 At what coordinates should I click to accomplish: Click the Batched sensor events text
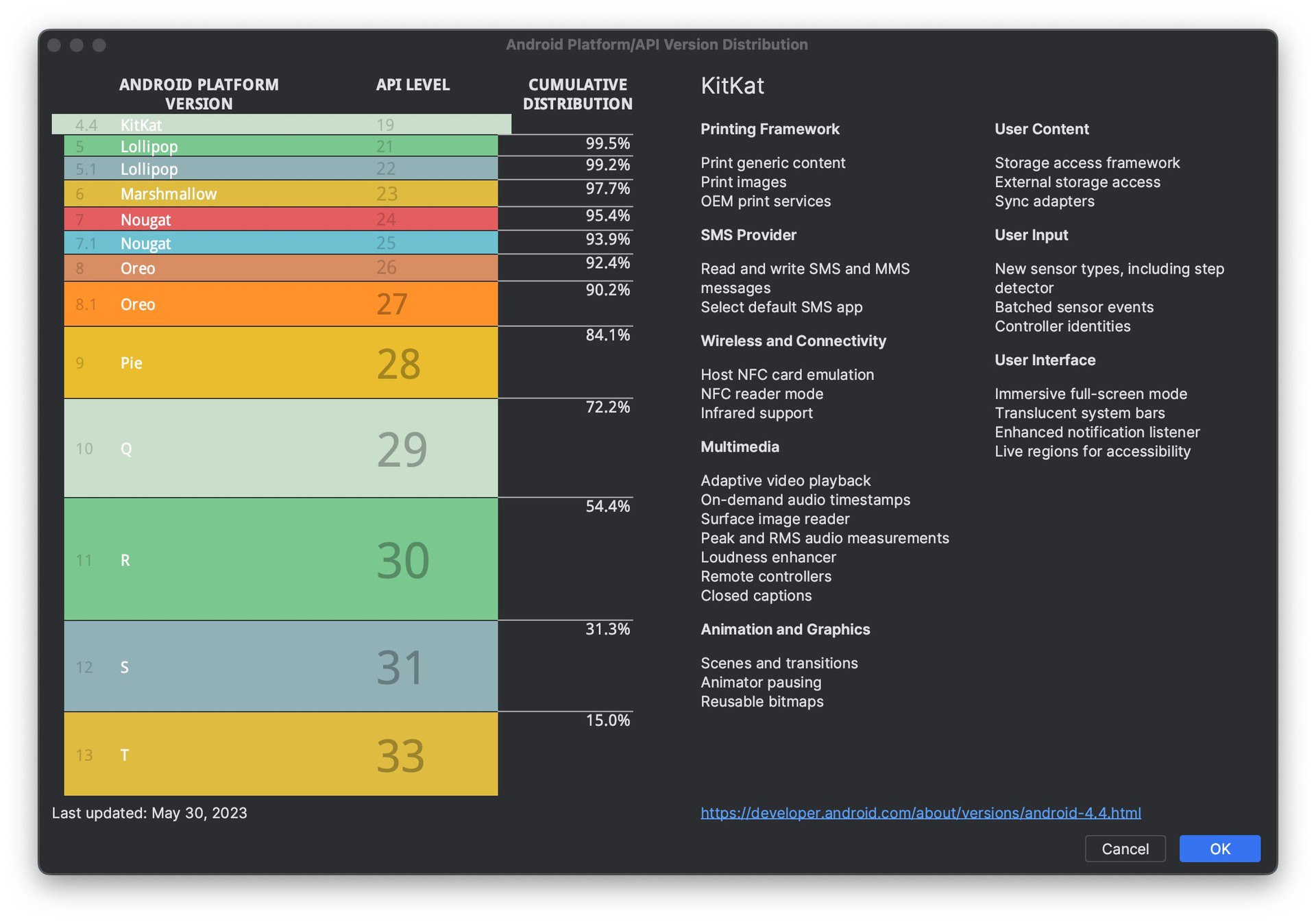pos(1073,307)
